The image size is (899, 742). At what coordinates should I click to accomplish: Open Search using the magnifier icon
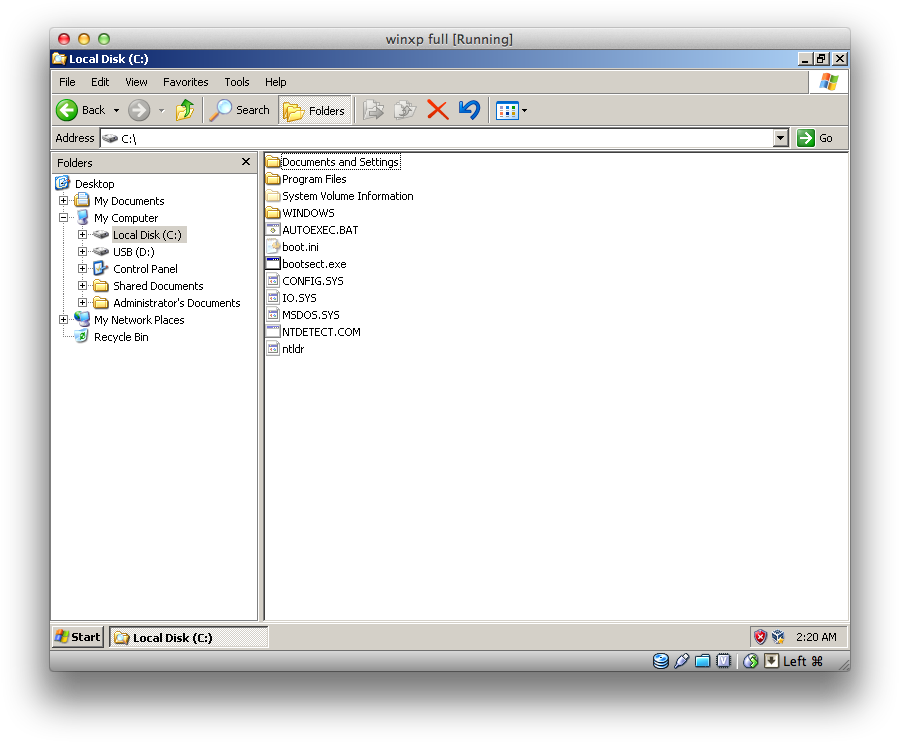pos(220,110)
